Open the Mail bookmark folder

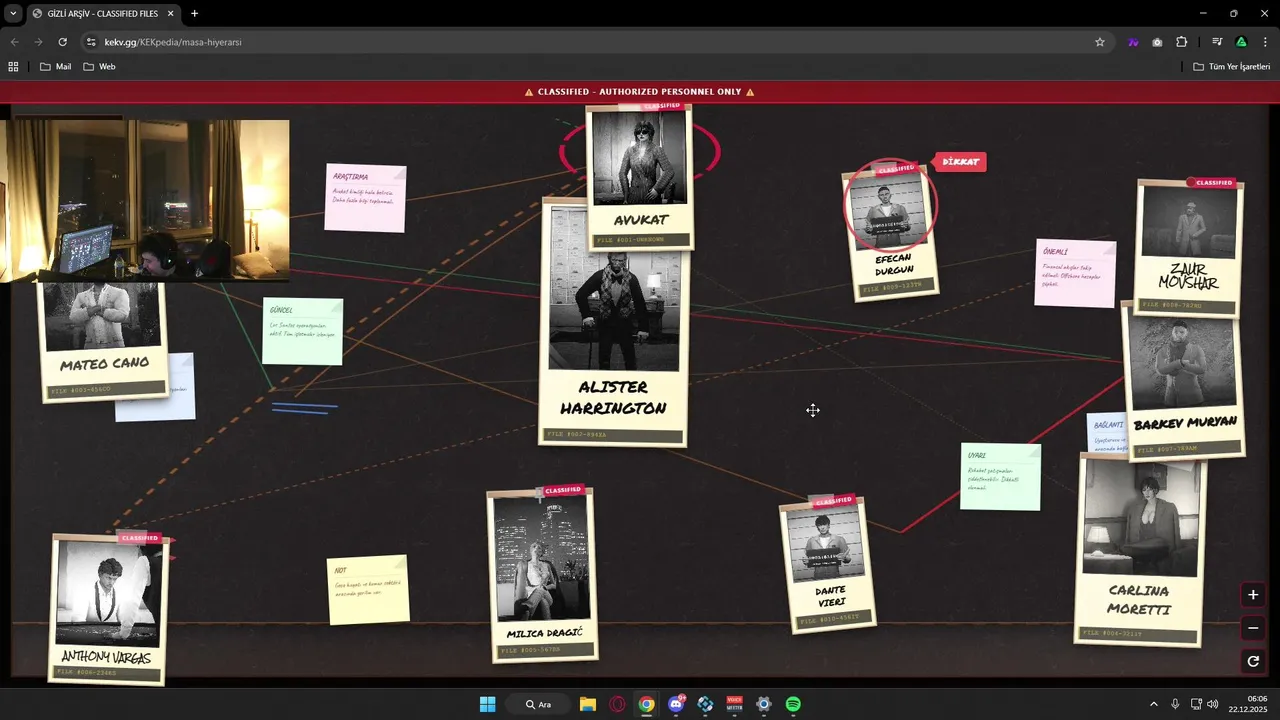[55, 66]
